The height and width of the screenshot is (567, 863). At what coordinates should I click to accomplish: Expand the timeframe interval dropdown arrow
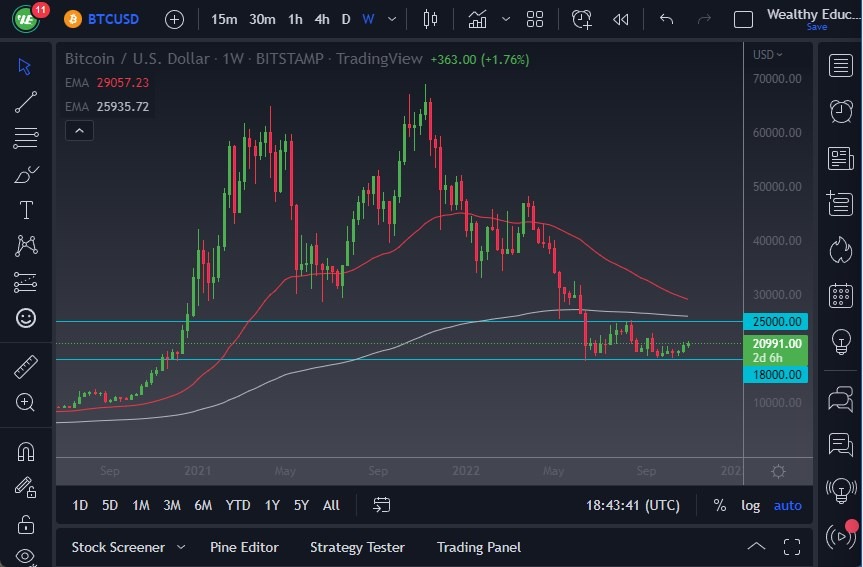click(x=392, y=19)
